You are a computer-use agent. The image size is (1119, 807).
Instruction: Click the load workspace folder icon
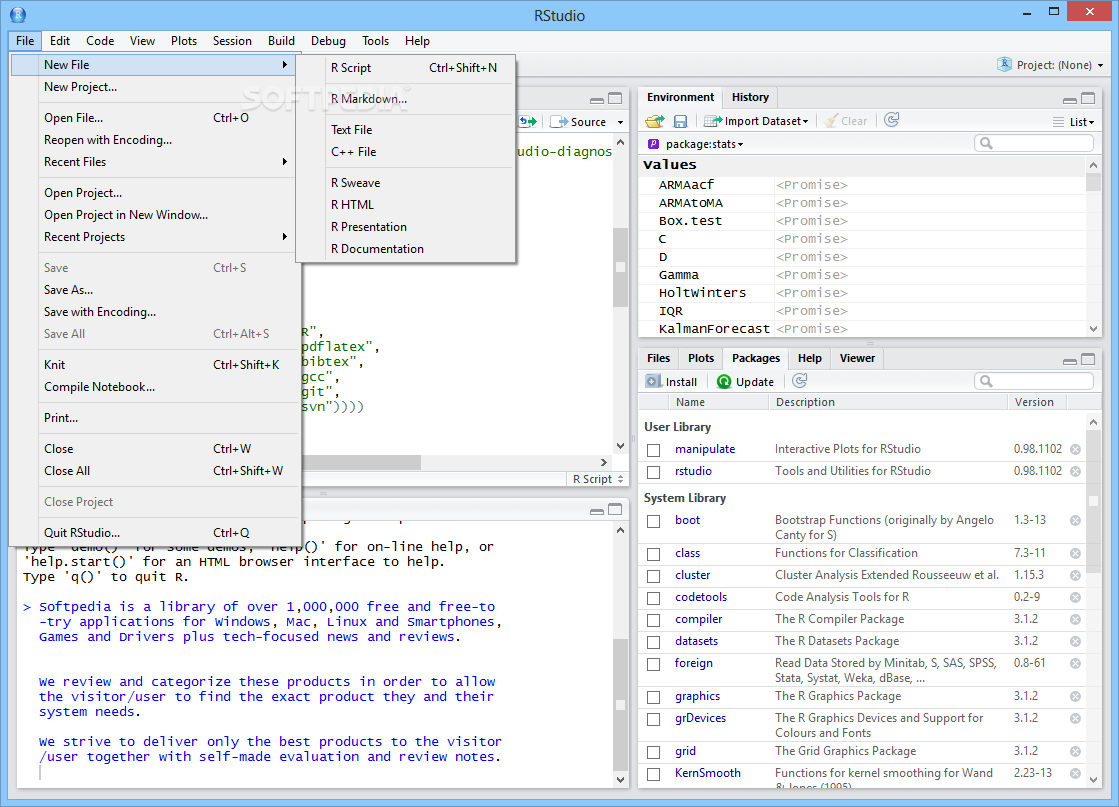click(x=654, y=121)
